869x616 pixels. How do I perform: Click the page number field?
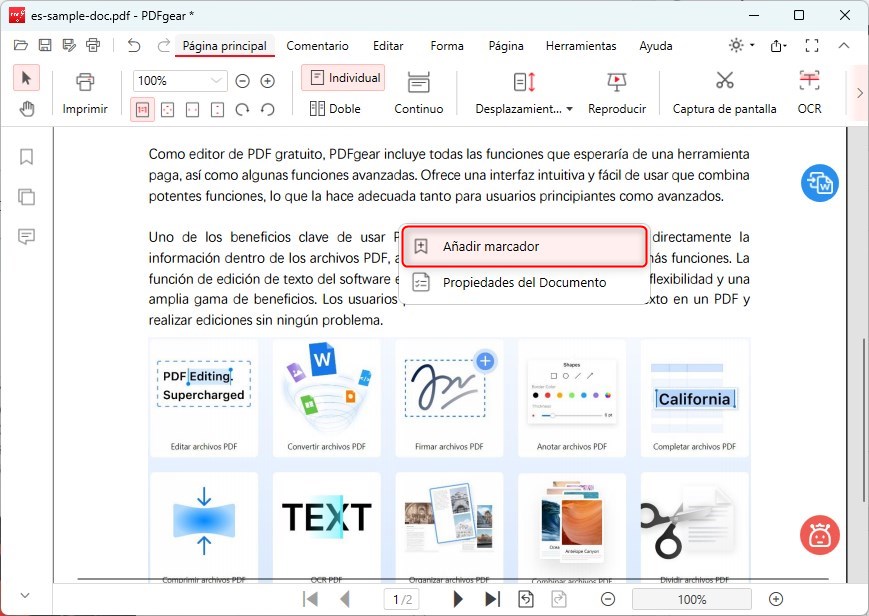click(402, 599)
